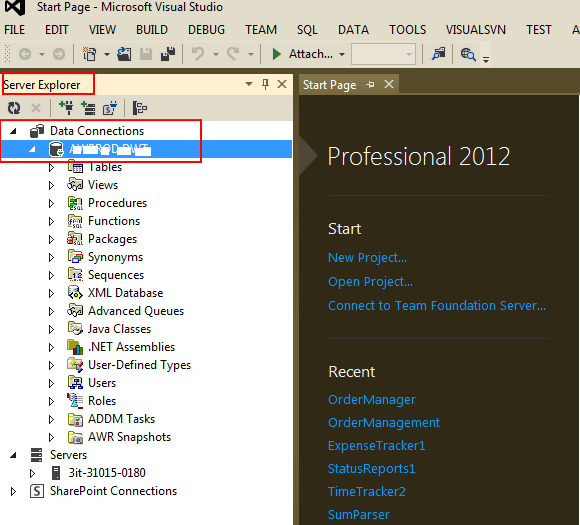Open the recent project StatusReports1

(x=371, y=469)
